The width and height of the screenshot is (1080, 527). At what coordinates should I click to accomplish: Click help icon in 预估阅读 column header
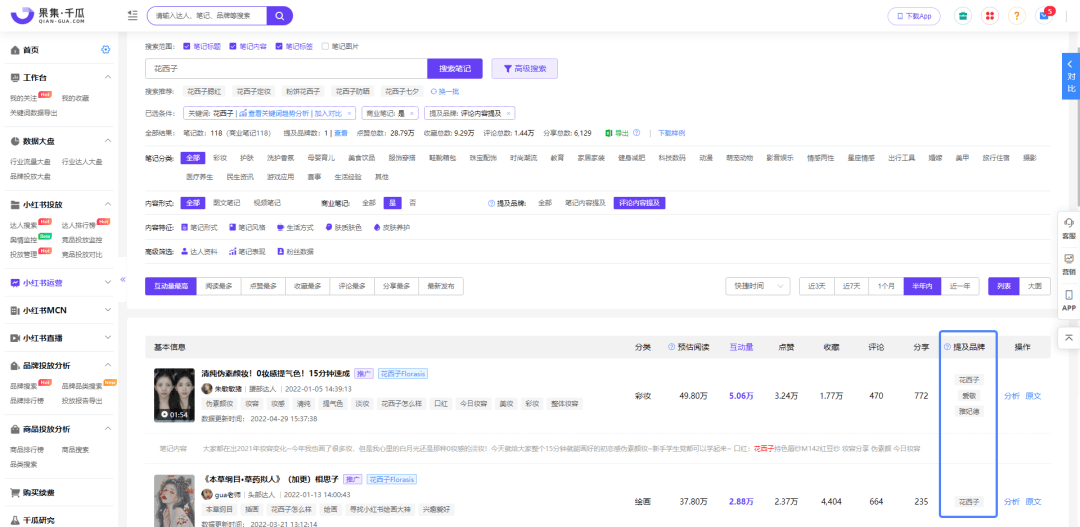[672, 347]
